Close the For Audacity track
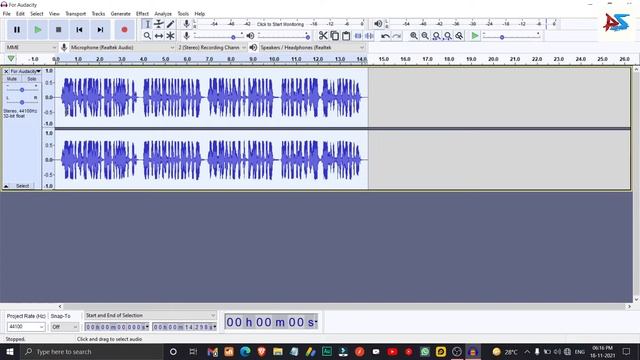640x360 pixels. coord(6,71)
